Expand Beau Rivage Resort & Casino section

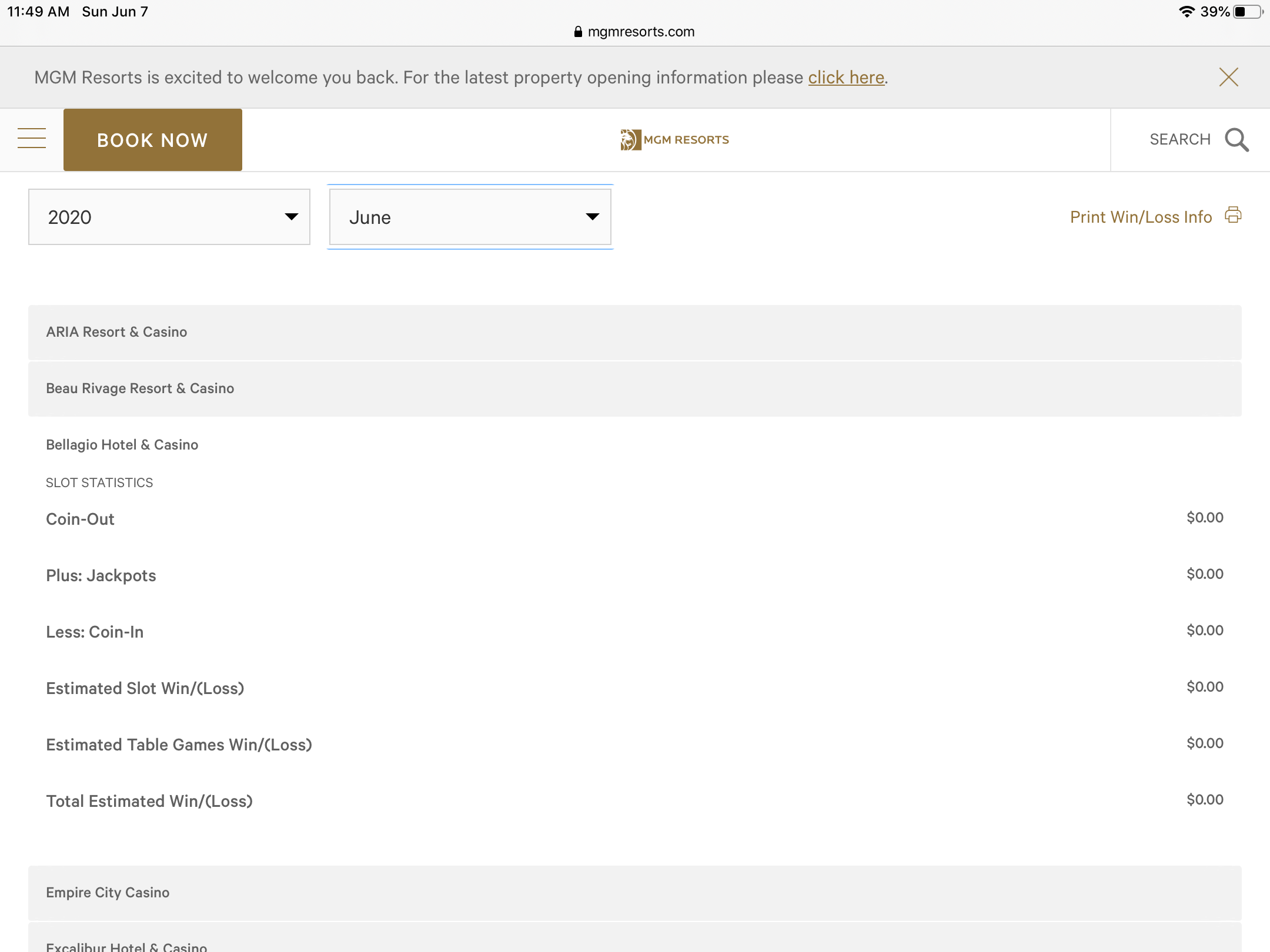click(x=635, y=388)
